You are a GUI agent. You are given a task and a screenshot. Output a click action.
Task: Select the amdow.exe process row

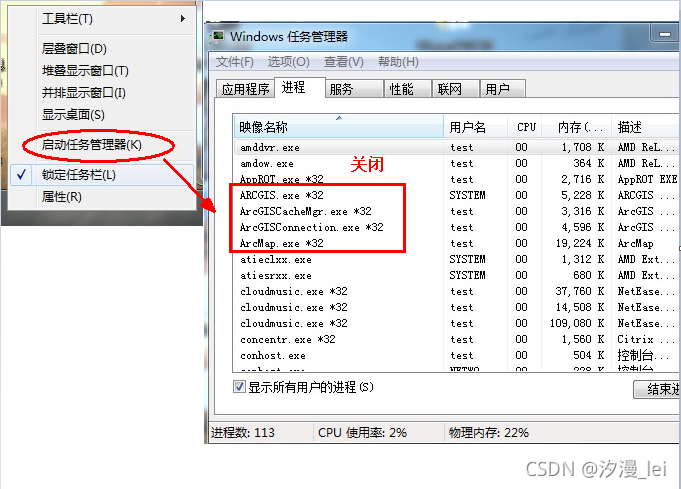[456, 163]
